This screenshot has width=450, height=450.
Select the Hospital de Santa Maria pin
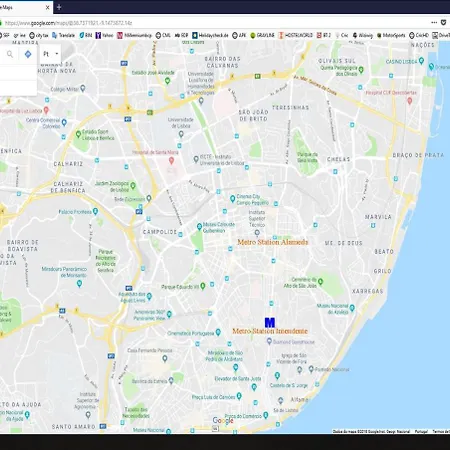171,161
